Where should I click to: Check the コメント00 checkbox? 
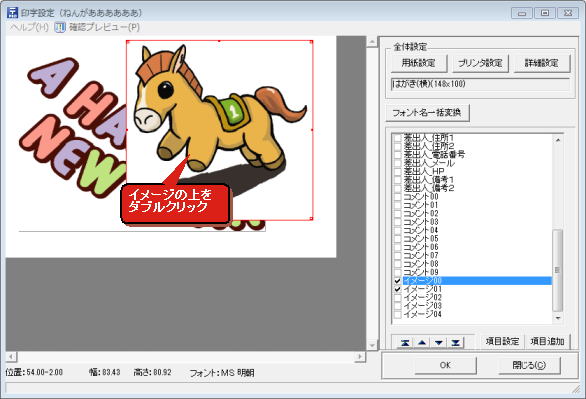point(397,197)
